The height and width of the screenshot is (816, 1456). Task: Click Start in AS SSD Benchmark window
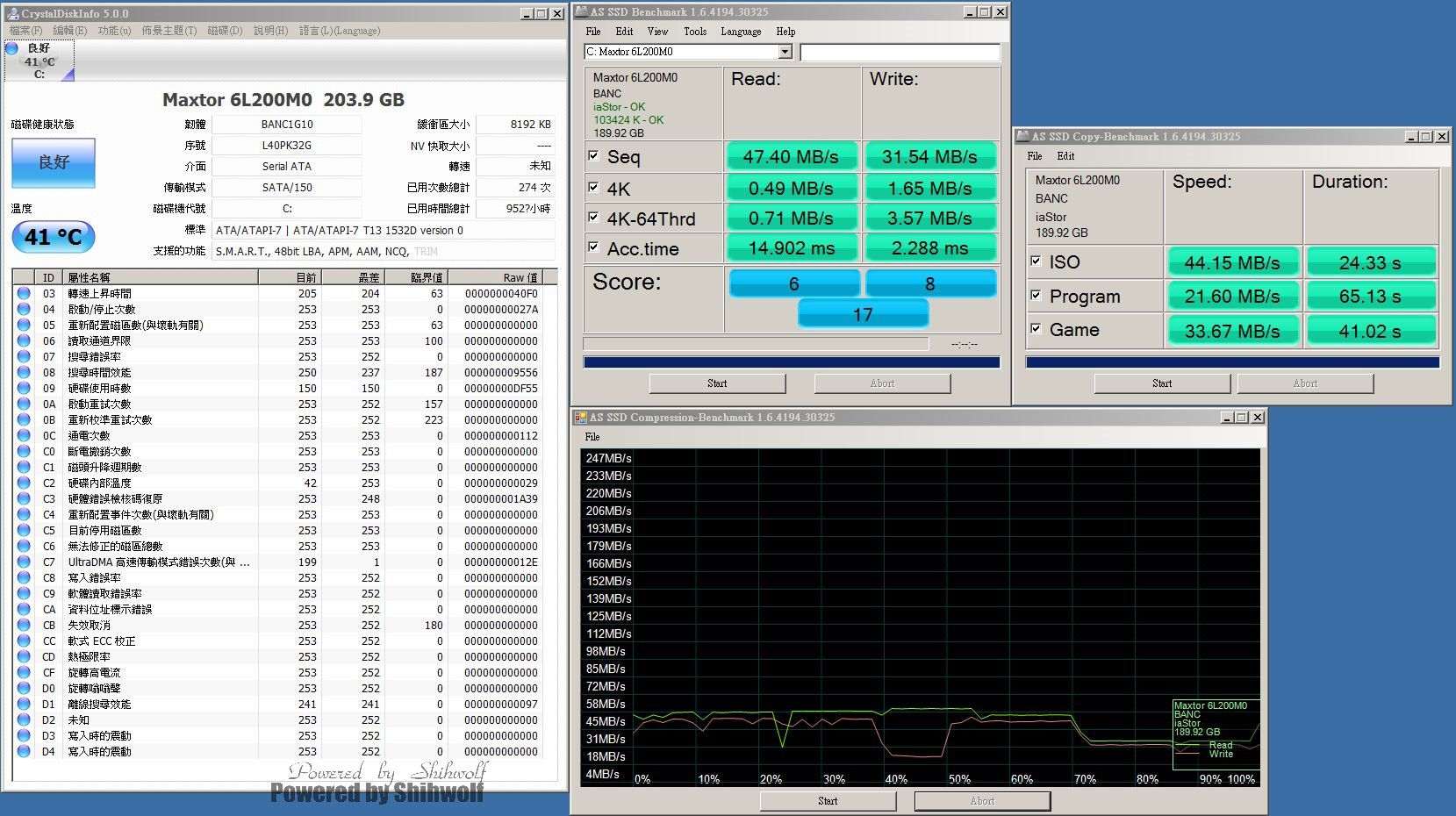pos(717,383)
